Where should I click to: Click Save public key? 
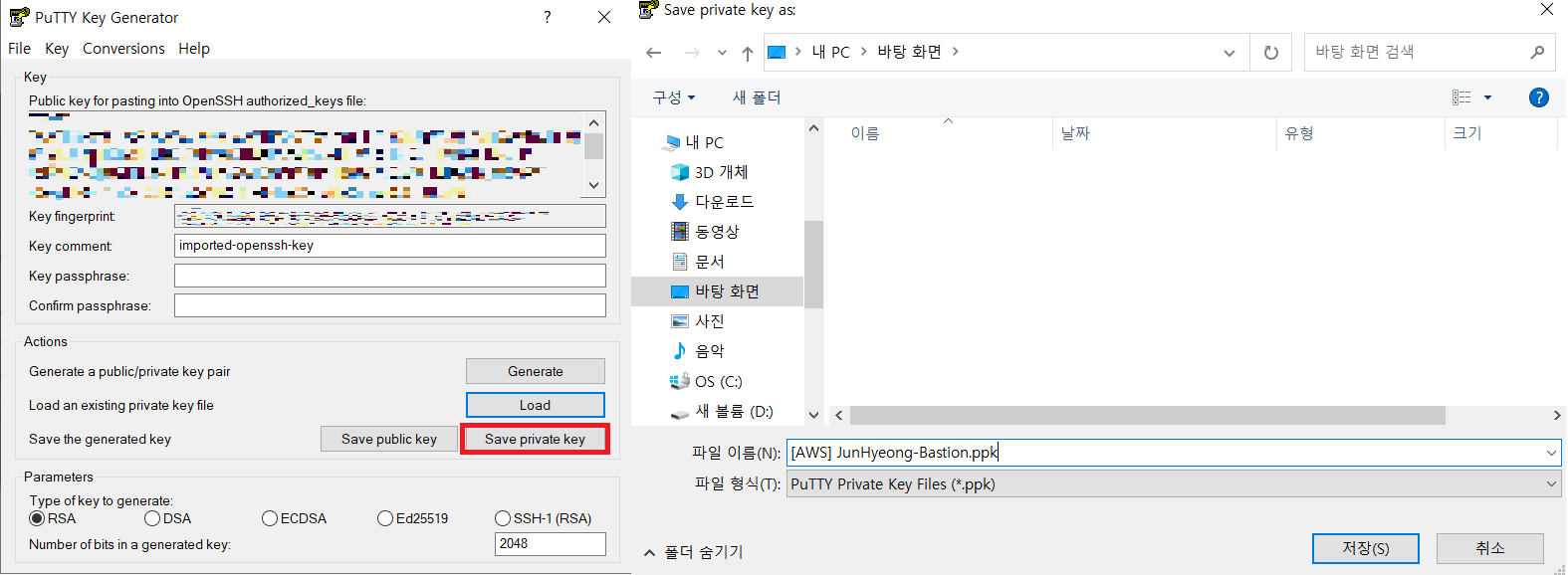coord(389,439)
